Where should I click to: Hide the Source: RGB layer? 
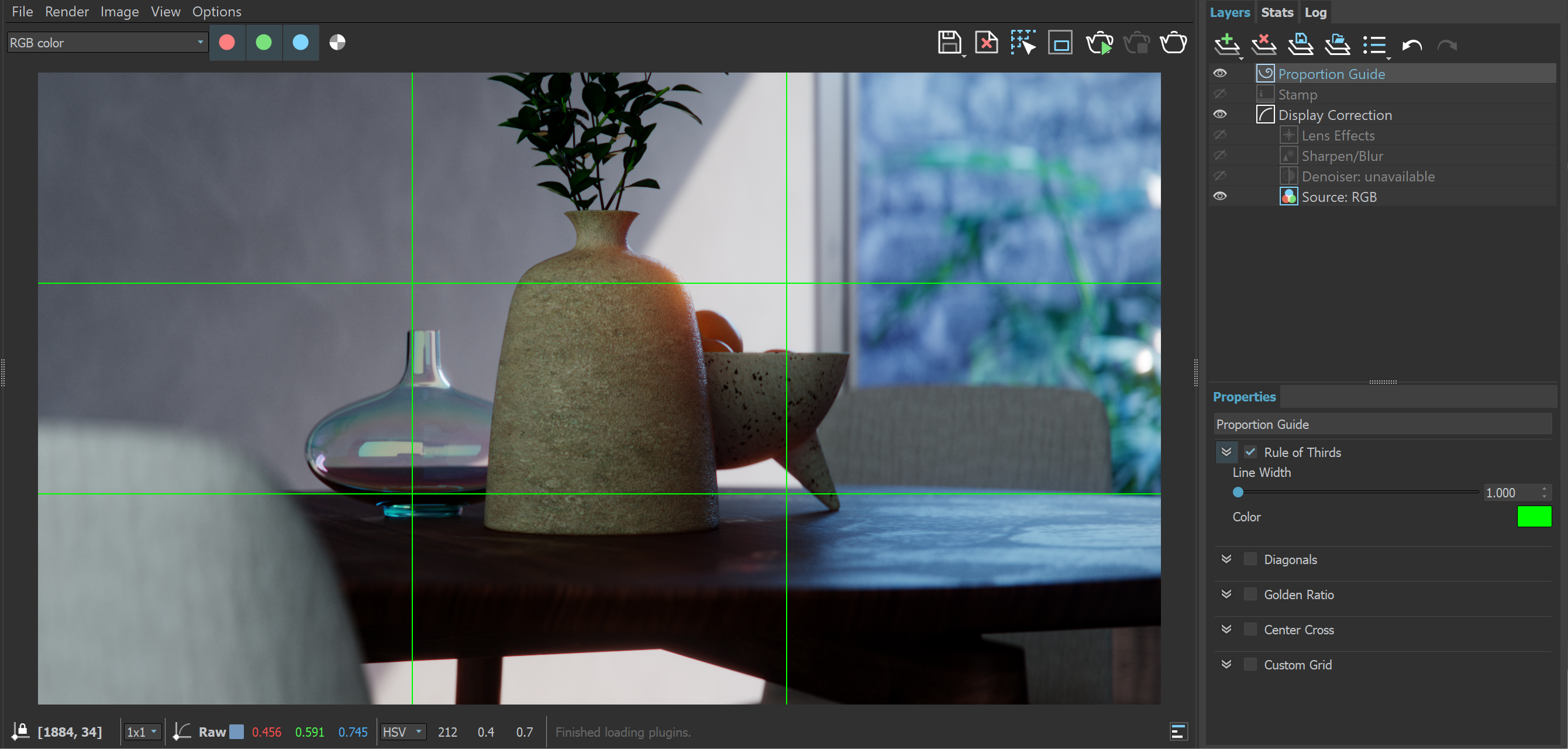(x=1221, y=197)
